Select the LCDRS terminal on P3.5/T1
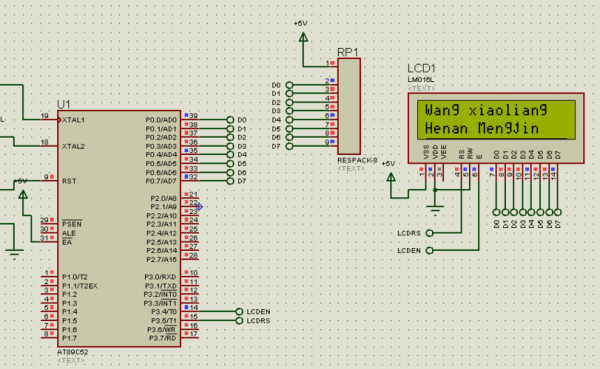The image size is (600, 369). (x=239, y=320)
